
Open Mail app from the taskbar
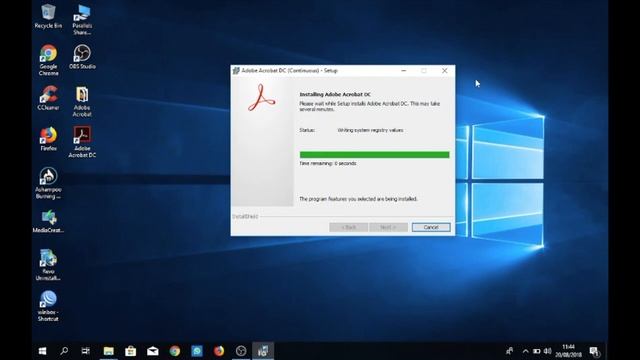click(153, 351)
